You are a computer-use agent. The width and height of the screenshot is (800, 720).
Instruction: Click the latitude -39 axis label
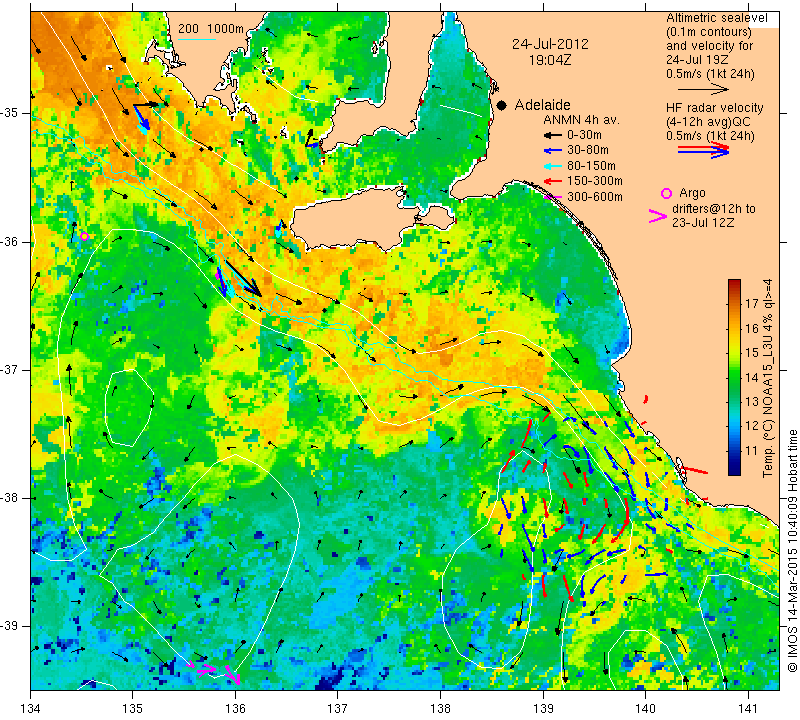(x=10, y=626)
